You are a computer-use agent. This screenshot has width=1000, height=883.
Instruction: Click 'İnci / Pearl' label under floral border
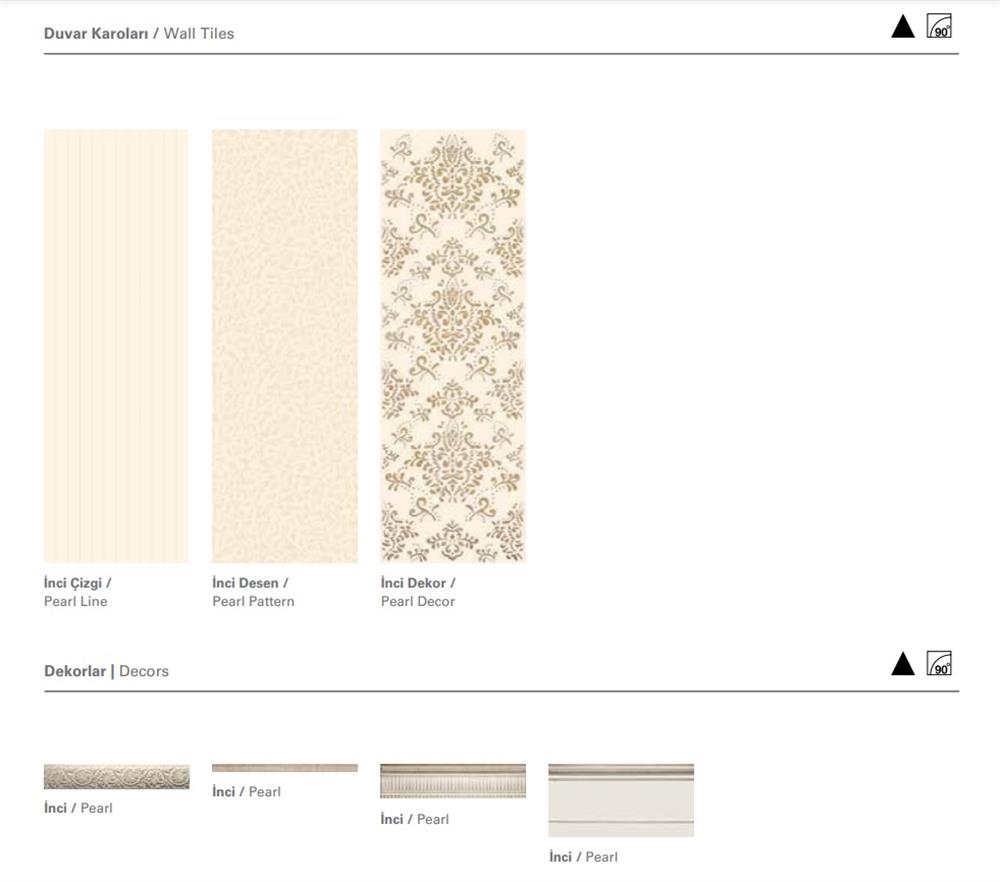click(78, 808)
